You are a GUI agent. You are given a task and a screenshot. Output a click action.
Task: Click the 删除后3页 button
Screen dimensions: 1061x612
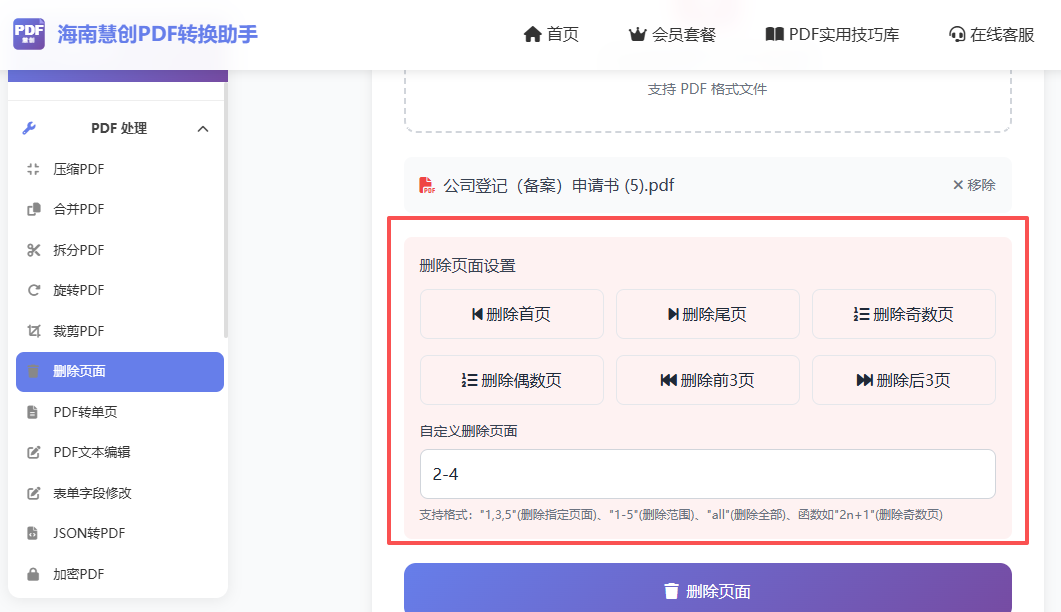[904, 380]
